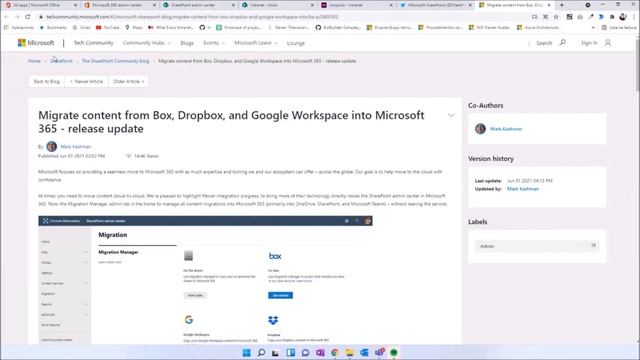Open Outlook from the taskbar
Viewport: 640px width, 360px height.
tap(364, 353)
